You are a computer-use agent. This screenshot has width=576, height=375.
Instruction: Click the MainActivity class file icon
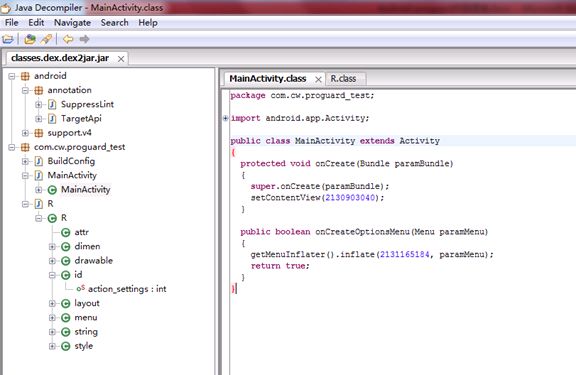pyautogui.click(x=39, y=176)
